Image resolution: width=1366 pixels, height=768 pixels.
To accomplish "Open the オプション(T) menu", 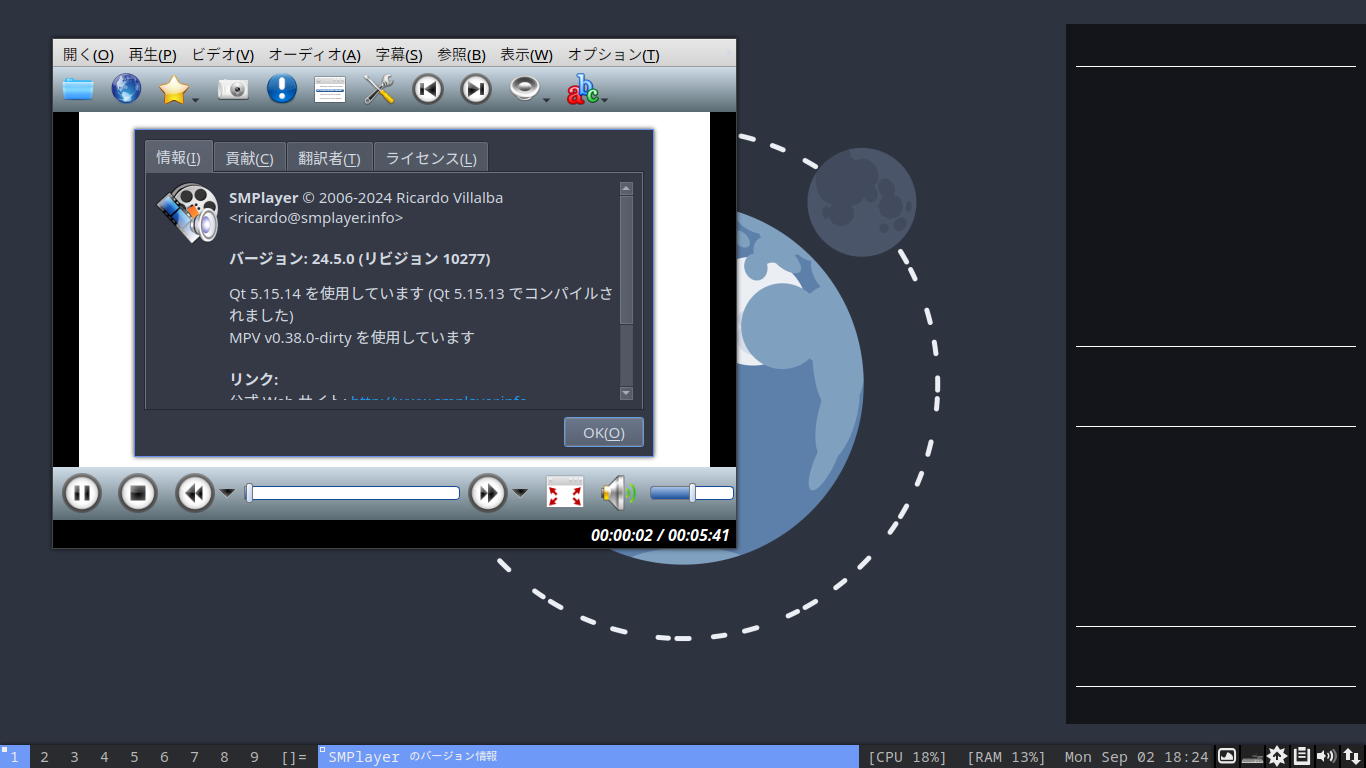I will [613, 55].
